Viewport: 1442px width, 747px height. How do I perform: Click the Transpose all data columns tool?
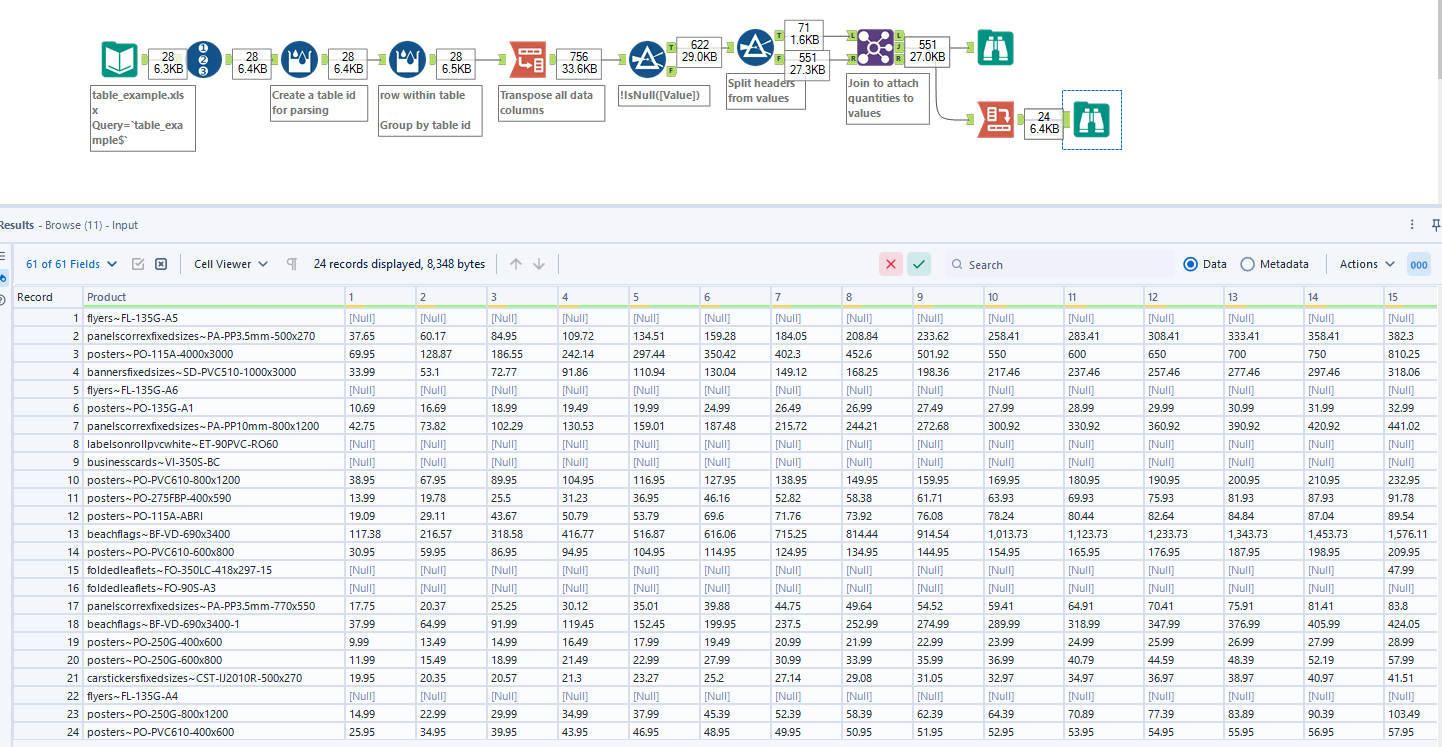[x=529, y=59]
